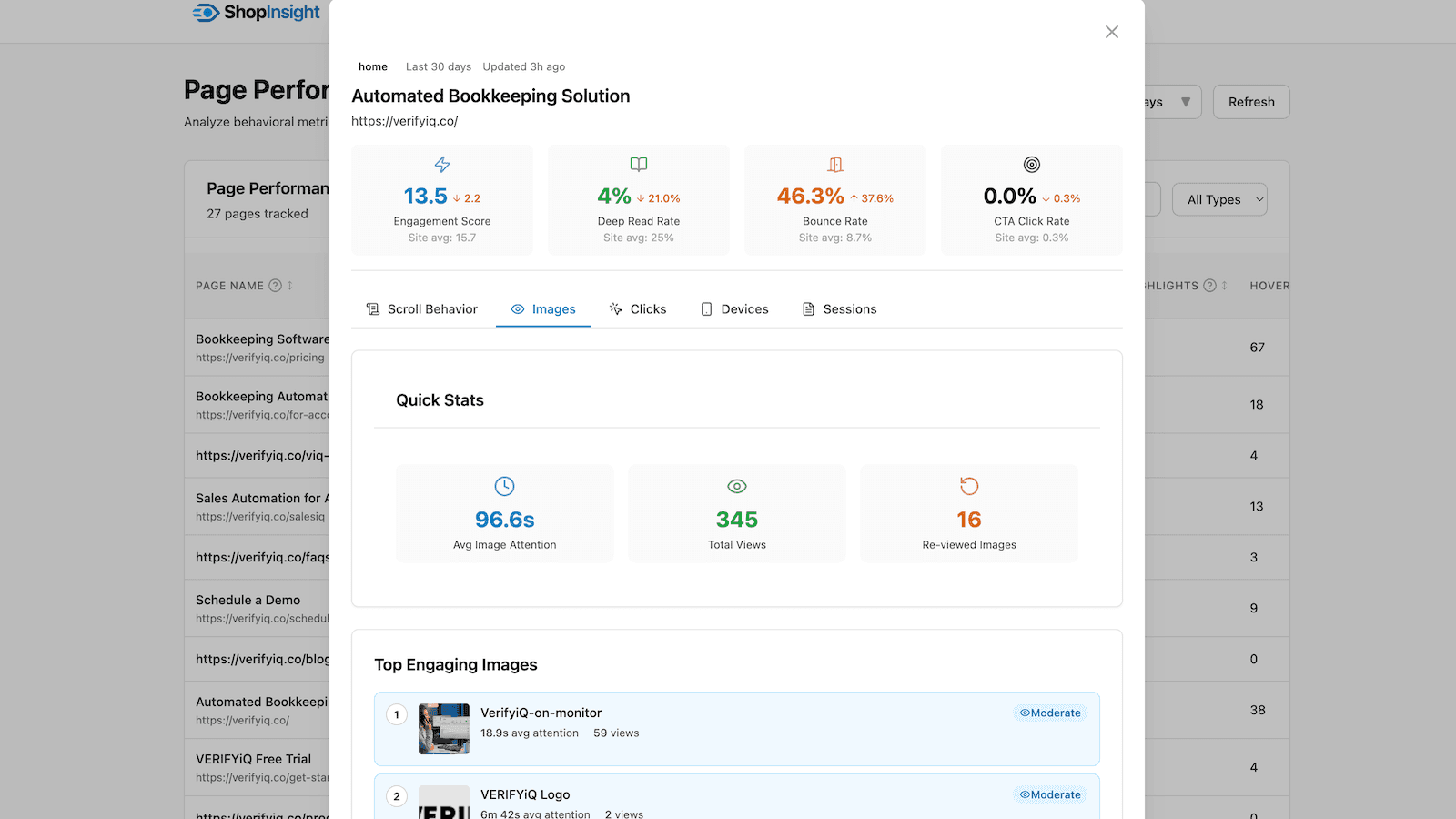Click the Re-viewed Images loop icon
The height and width of the screenshot is (819, 1456).
click(x=968, y=486)
